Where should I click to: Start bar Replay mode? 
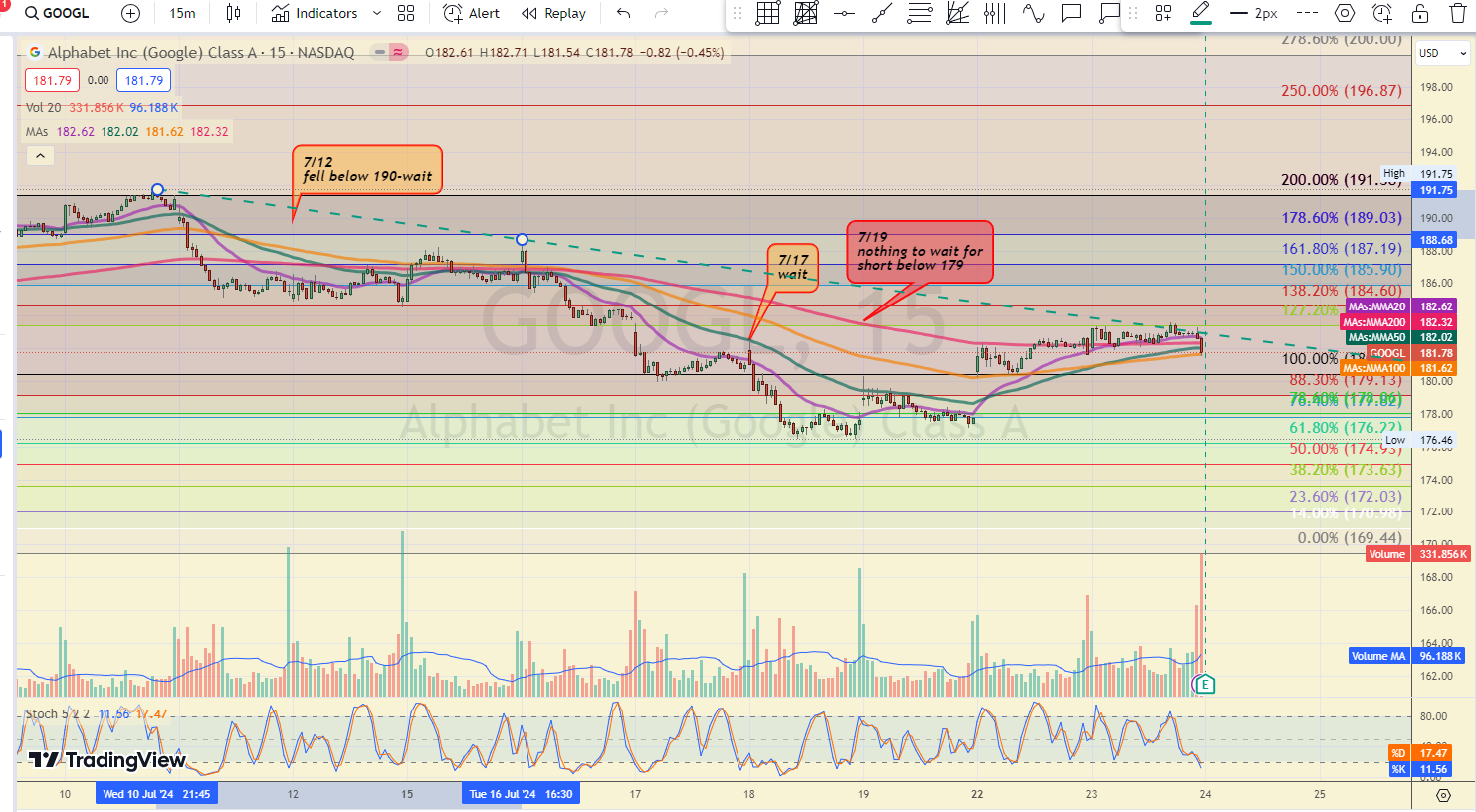554,13
